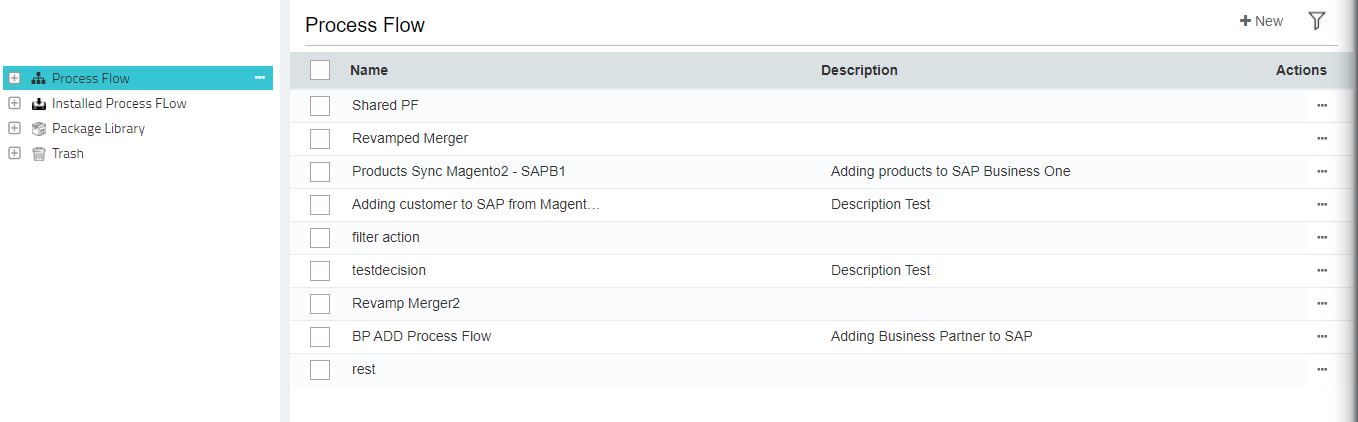Expand the Package Library tree node

[x=14, y=128]
